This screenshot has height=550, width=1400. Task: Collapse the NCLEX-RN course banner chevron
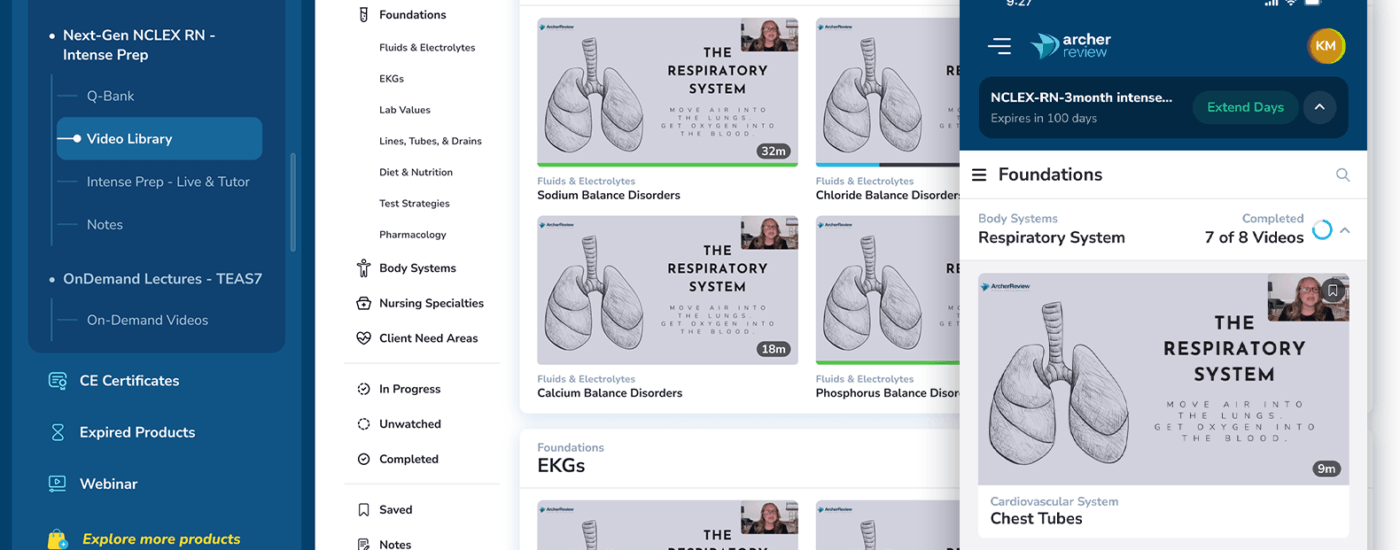[1319, 107]
